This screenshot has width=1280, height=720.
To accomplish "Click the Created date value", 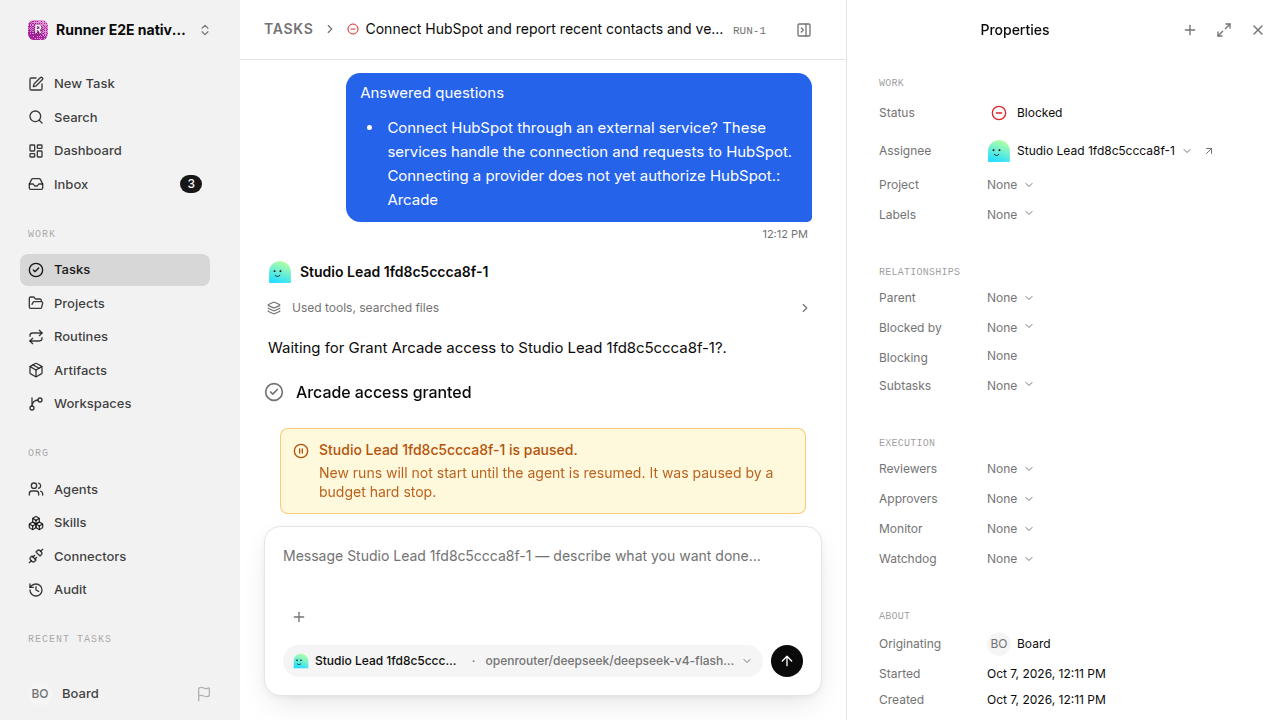I will pos(1046,700).
